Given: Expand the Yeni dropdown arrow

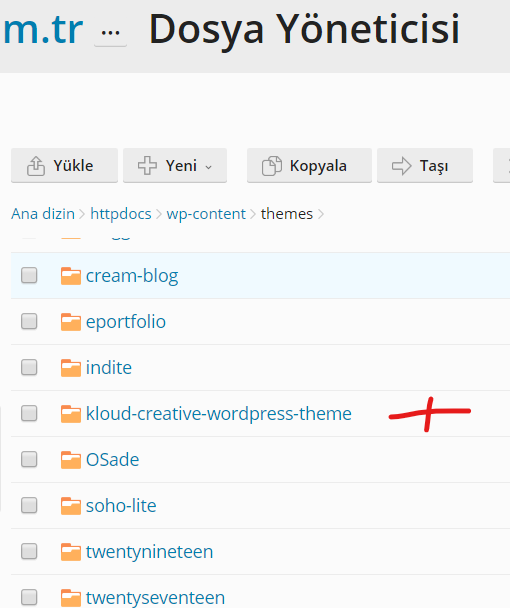Looking at the screenshot, I should (209, 167).
